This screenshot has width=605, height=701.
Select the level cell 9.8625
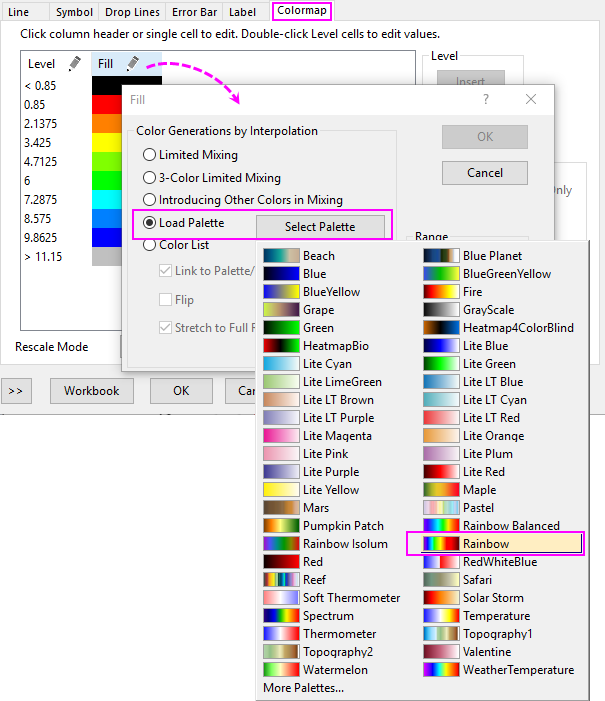point(41,237)
